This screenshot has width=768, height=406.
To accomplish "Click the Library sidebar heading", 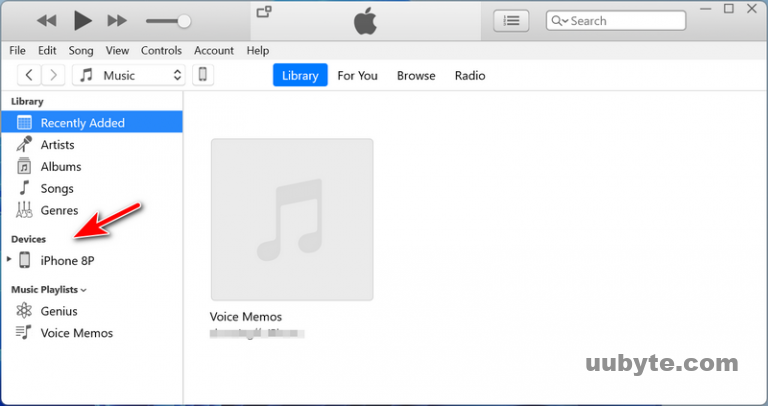I will coord(27,101).
